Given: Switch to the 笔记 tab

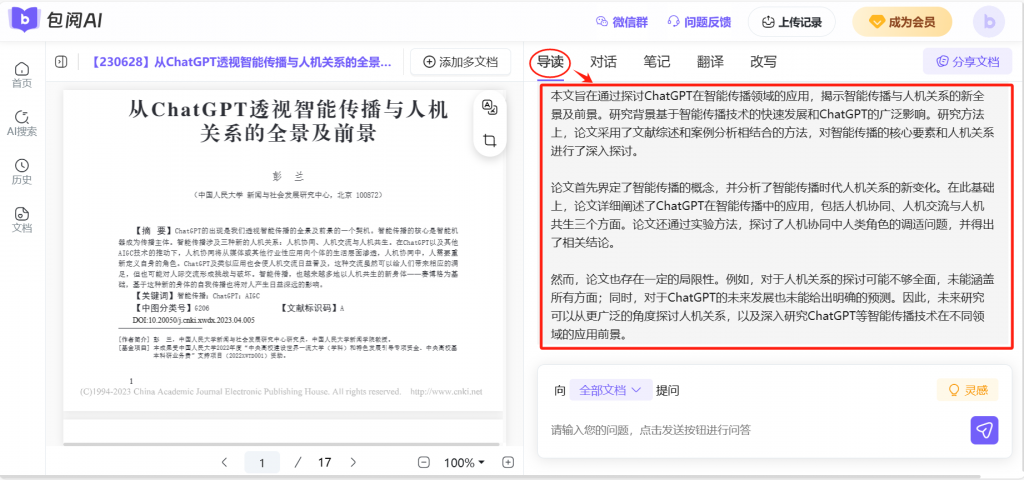Looking at the screenshot, I should [656, 62].
